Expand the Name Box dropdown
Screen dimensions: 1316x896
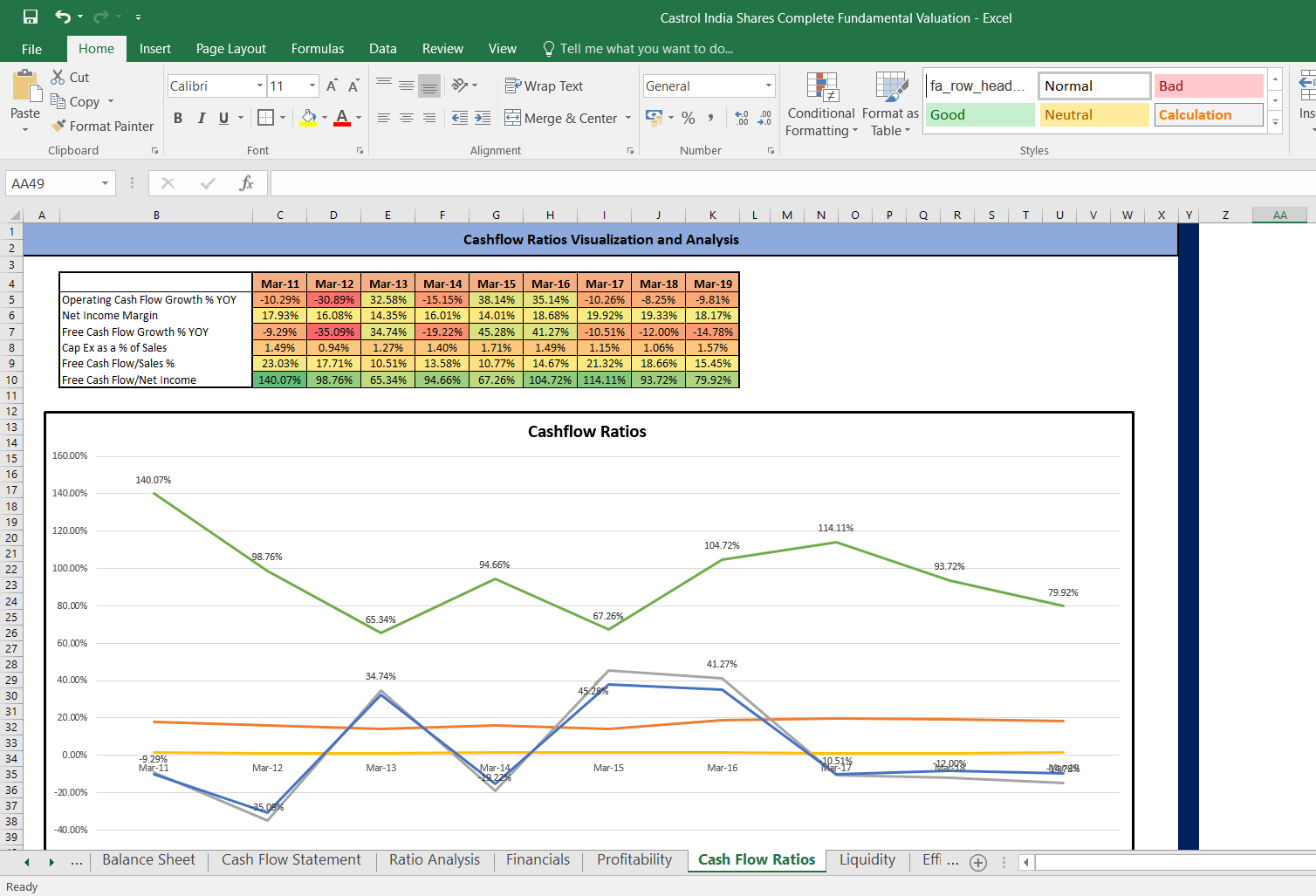[x=105, y=183]
